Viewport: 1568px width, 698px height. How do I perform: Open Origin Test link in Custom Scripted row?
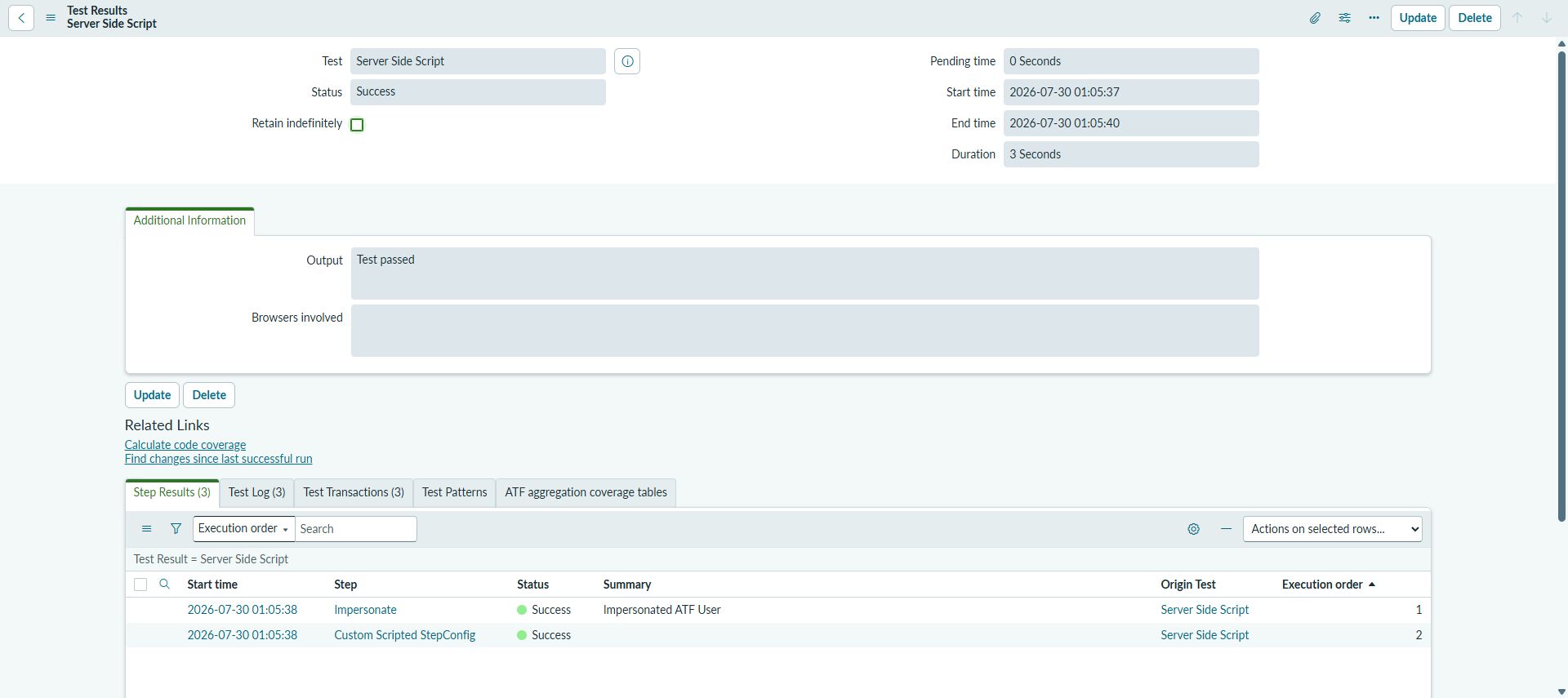pyautogui.click(x=1205, y=635)
